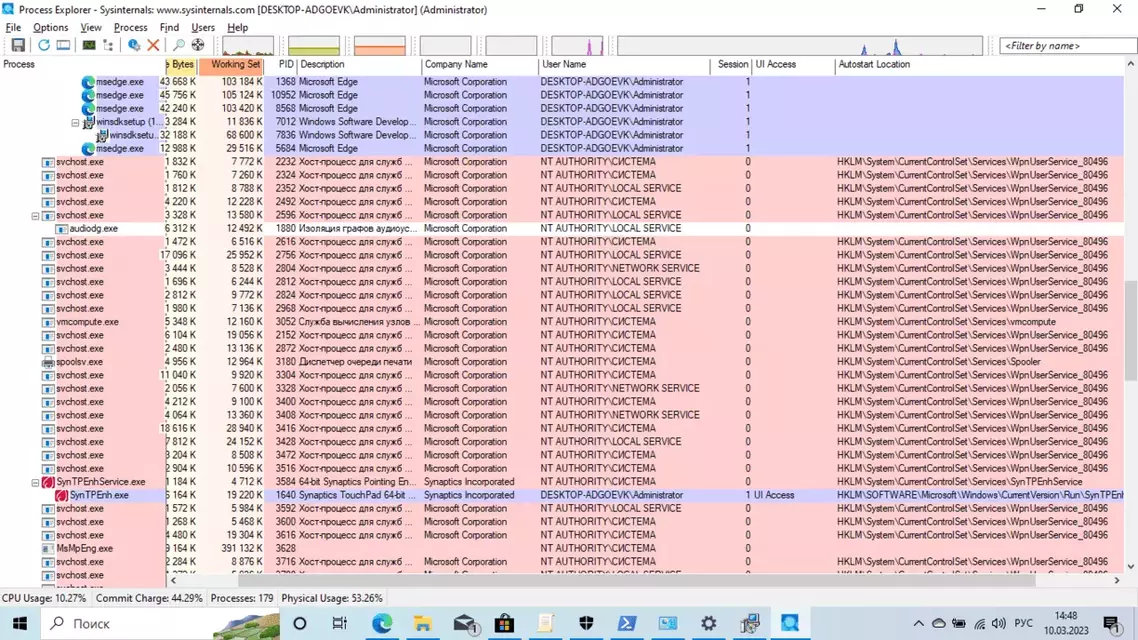
Task: Select the MsMpEng.exe process row
Action: [562, 549]
